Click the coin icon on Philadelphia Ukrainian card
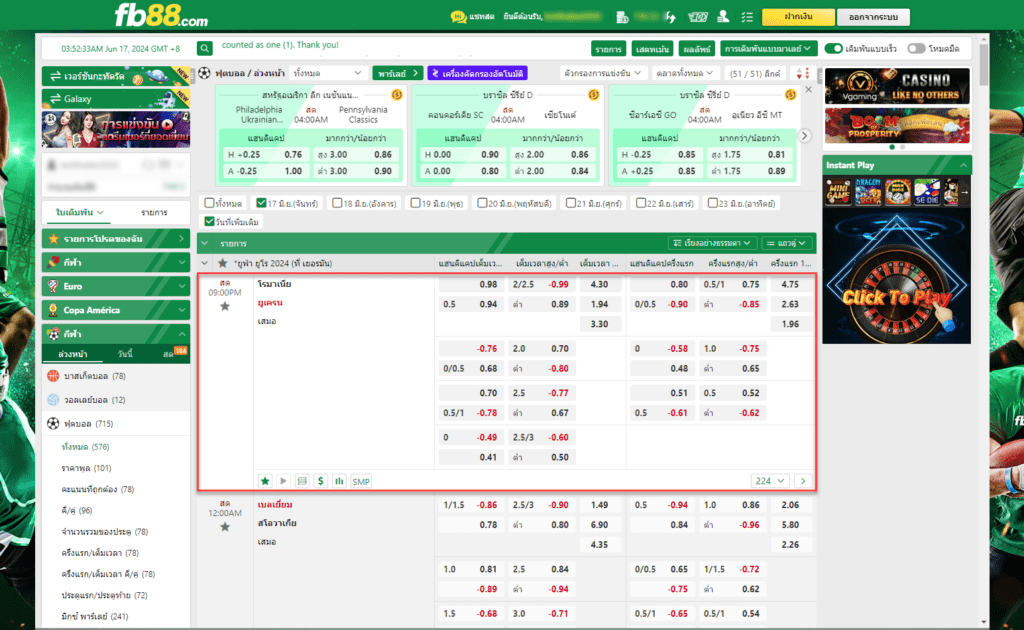 (x=397, y=95)
